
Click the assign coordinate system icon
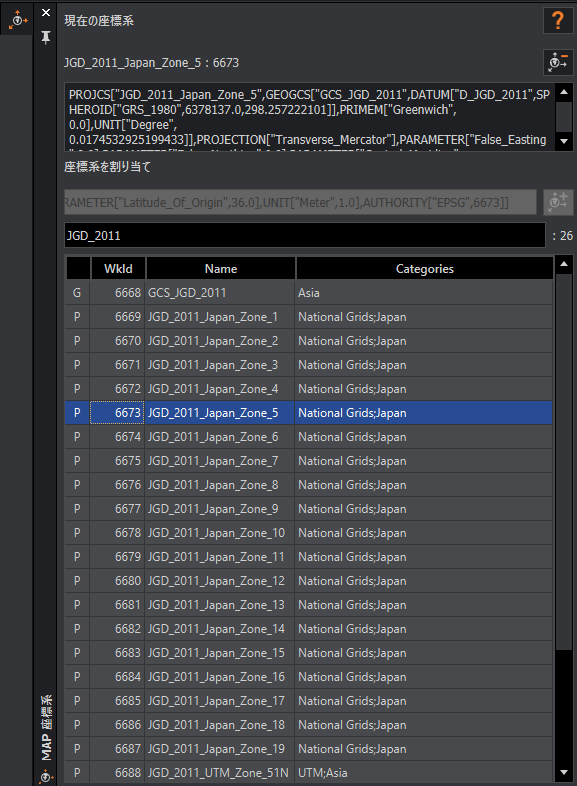coord(558,202)
